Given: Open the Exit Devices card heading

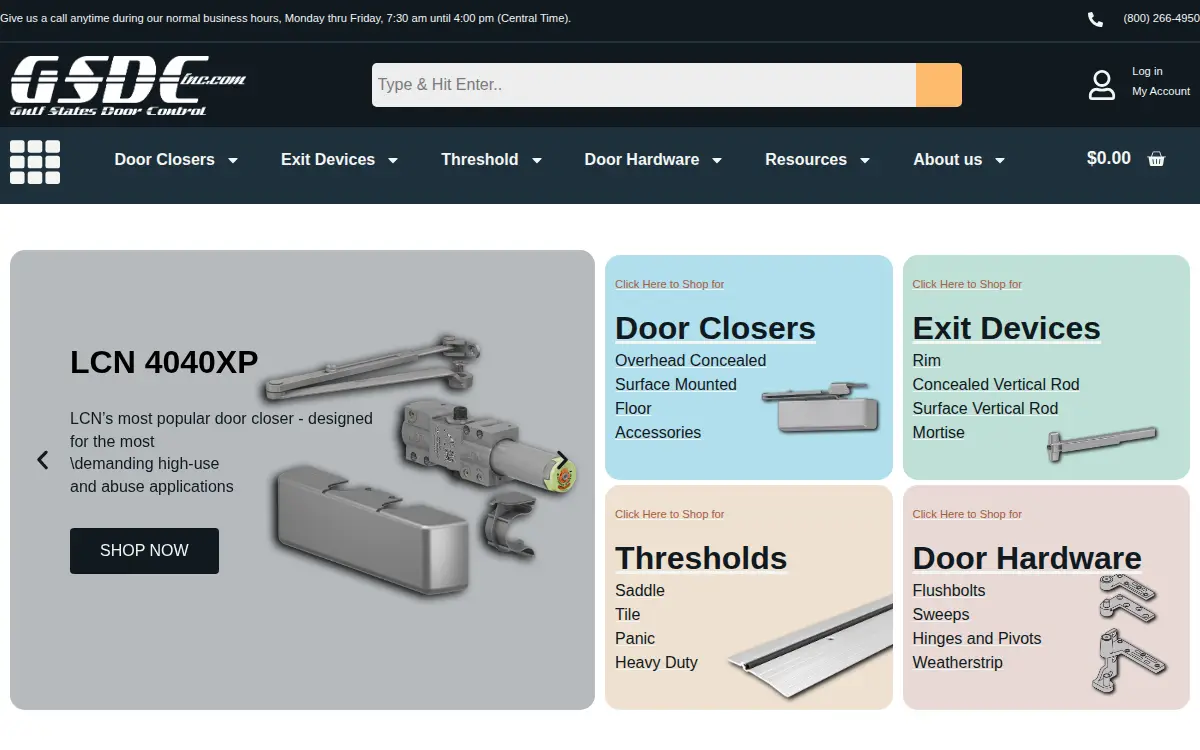Looking at the screenshot, I should coord(1006,328).
